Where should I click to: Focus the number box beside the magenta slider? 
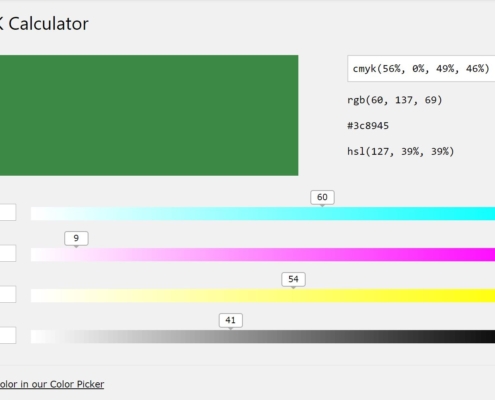click(8, 253)
